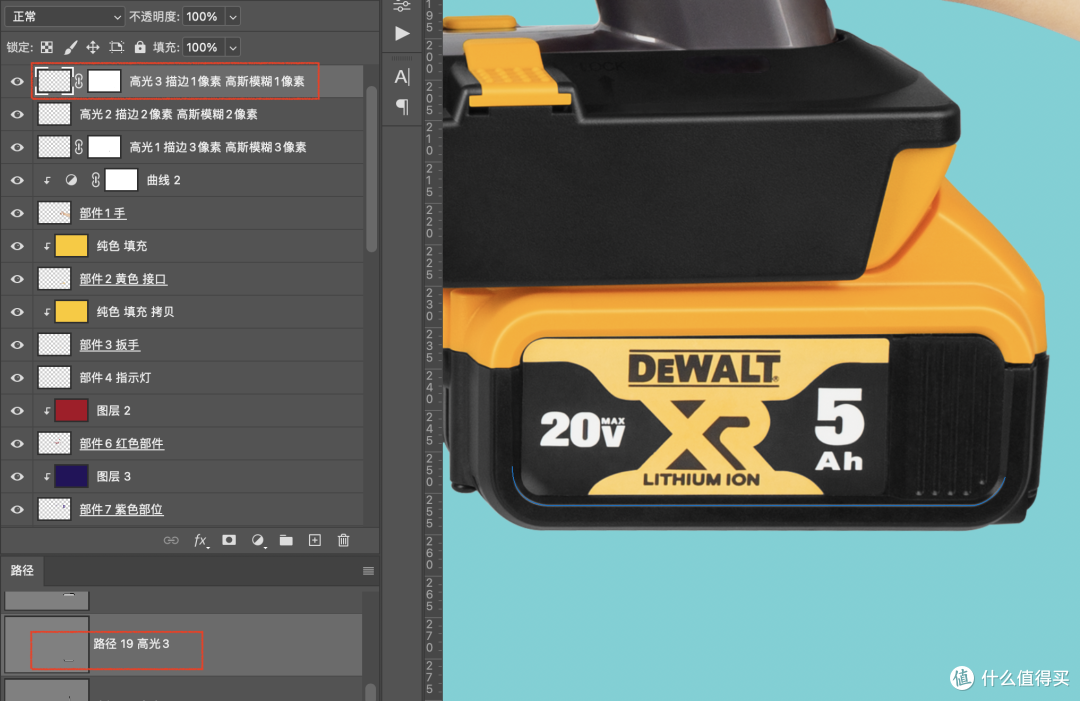
Task: Click lock position move icon
Action: [x=93, y=48]
